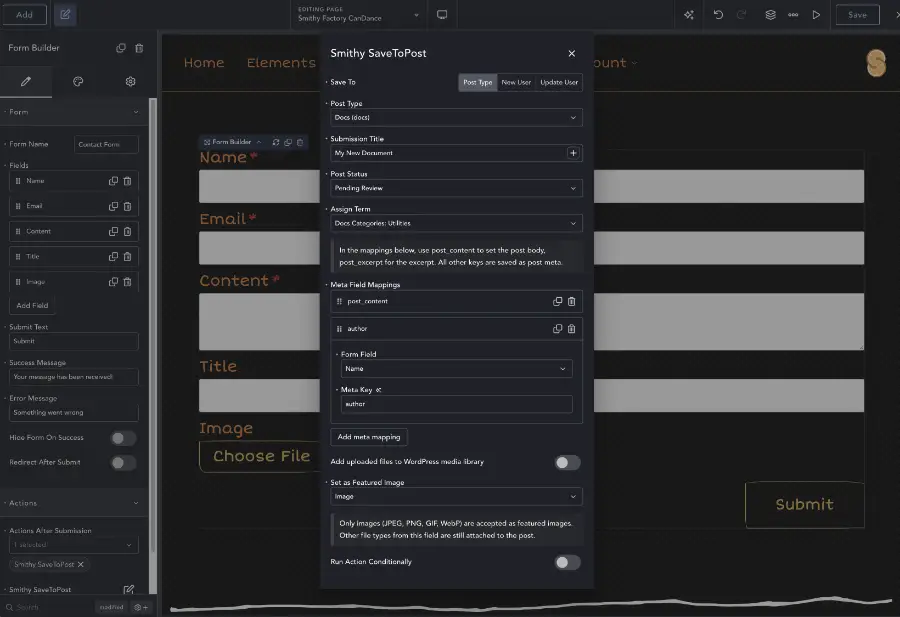The height and width of the screenshot is (617, 900).
Task: Duplicate the Image field row
Action: 113,282
